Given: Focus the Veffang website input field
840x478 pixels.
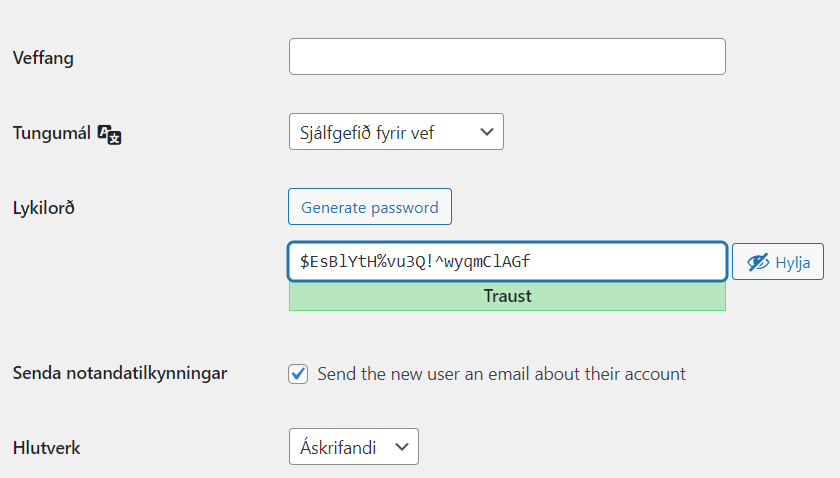Looking at the screenshot, I should (x=507, y=56).
